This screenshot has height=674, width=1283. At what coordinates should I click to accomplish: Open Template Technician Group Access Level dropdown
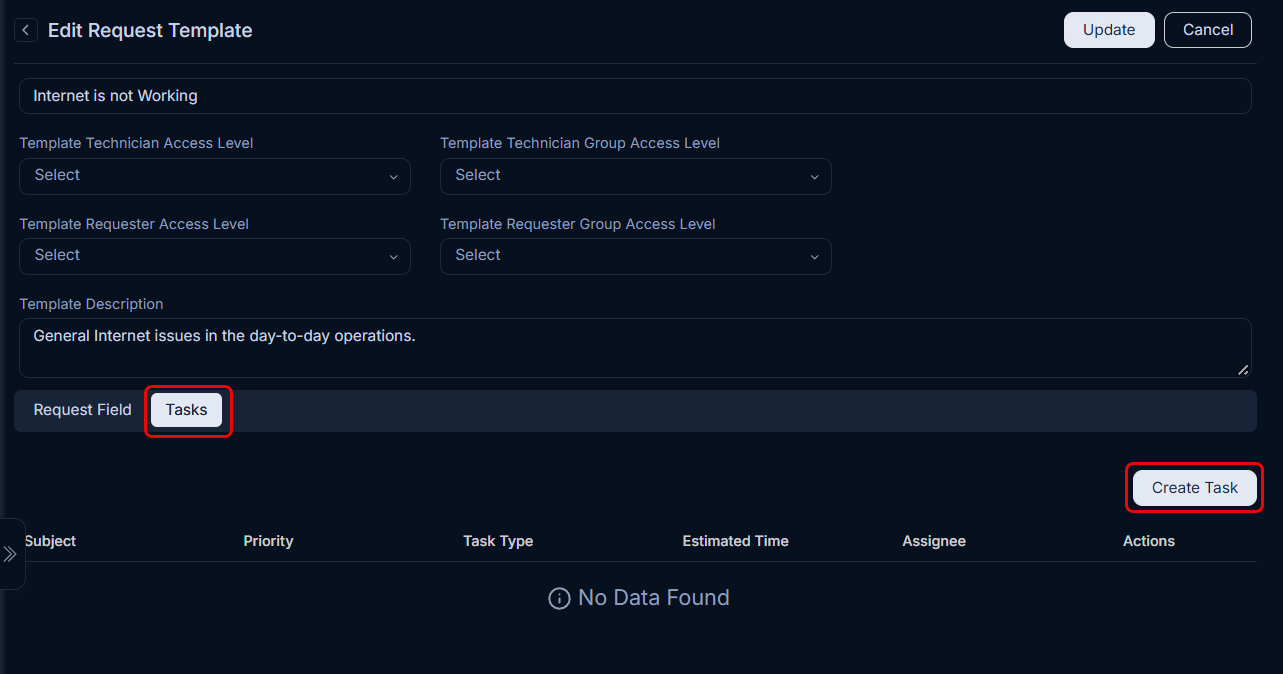point(636,176)
